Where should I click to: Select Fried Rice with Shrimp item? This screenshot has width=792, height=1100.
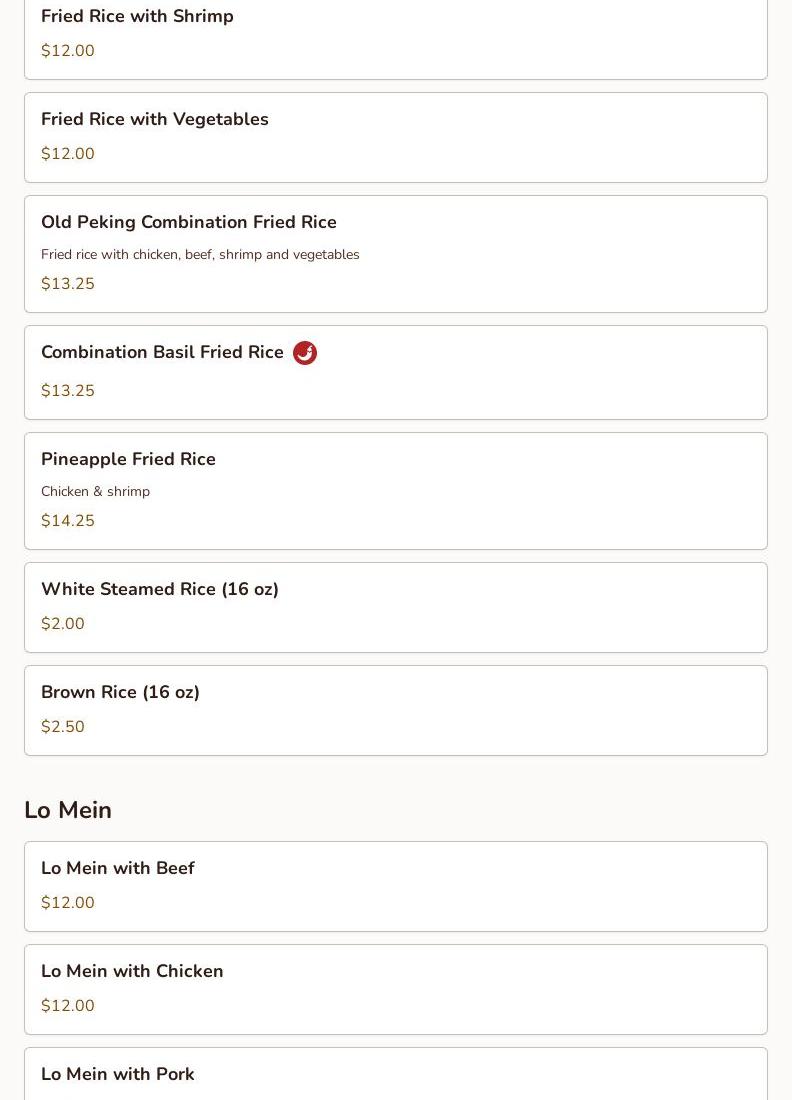pos(137,17)
